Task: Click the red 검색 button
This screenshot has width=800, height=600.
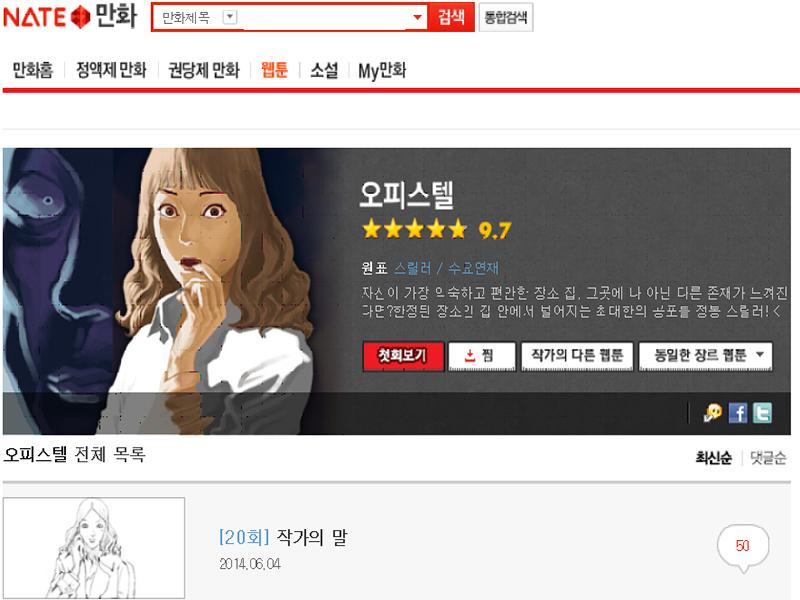Action: 451,17
